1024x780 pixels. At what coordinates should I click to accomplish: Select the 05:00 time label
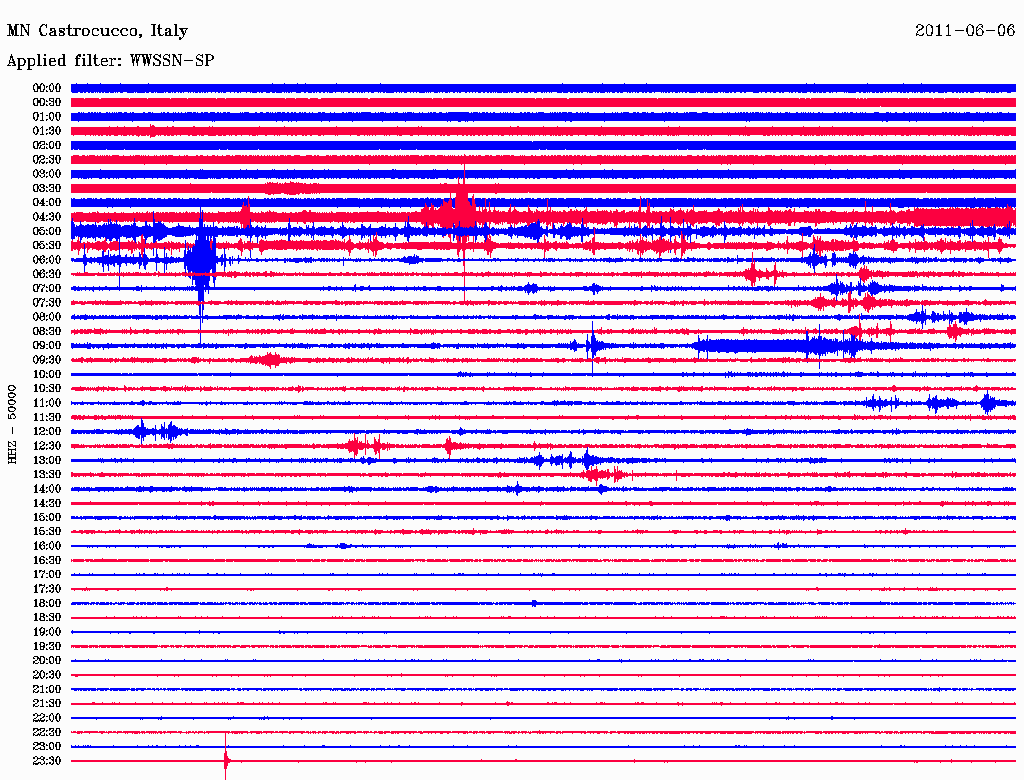pos(47,231)
